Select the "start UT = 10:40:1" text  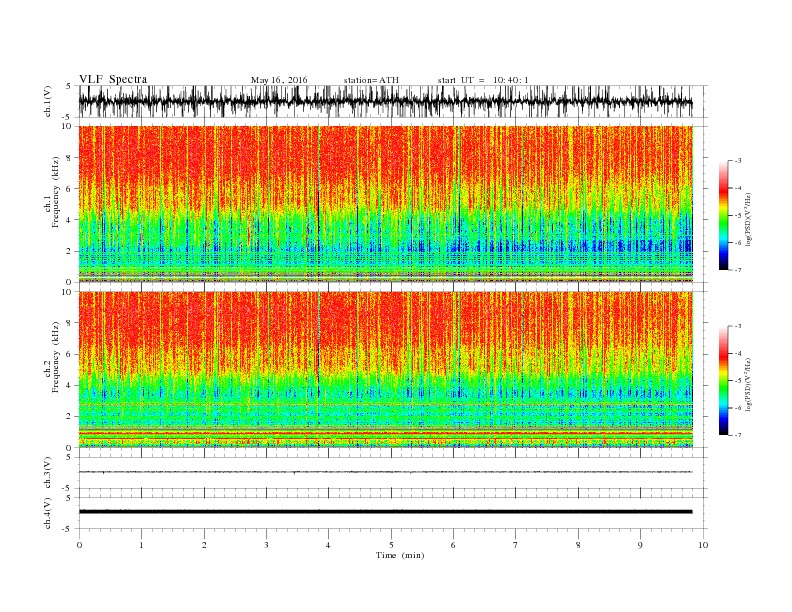tap(483, 80)
